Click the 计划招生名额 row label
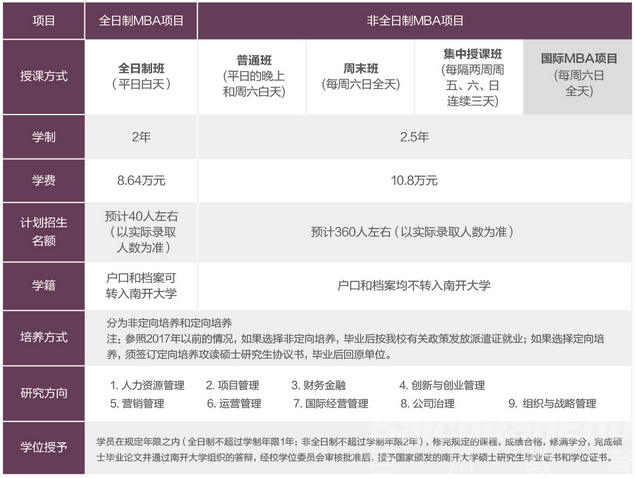 (45, 231)
